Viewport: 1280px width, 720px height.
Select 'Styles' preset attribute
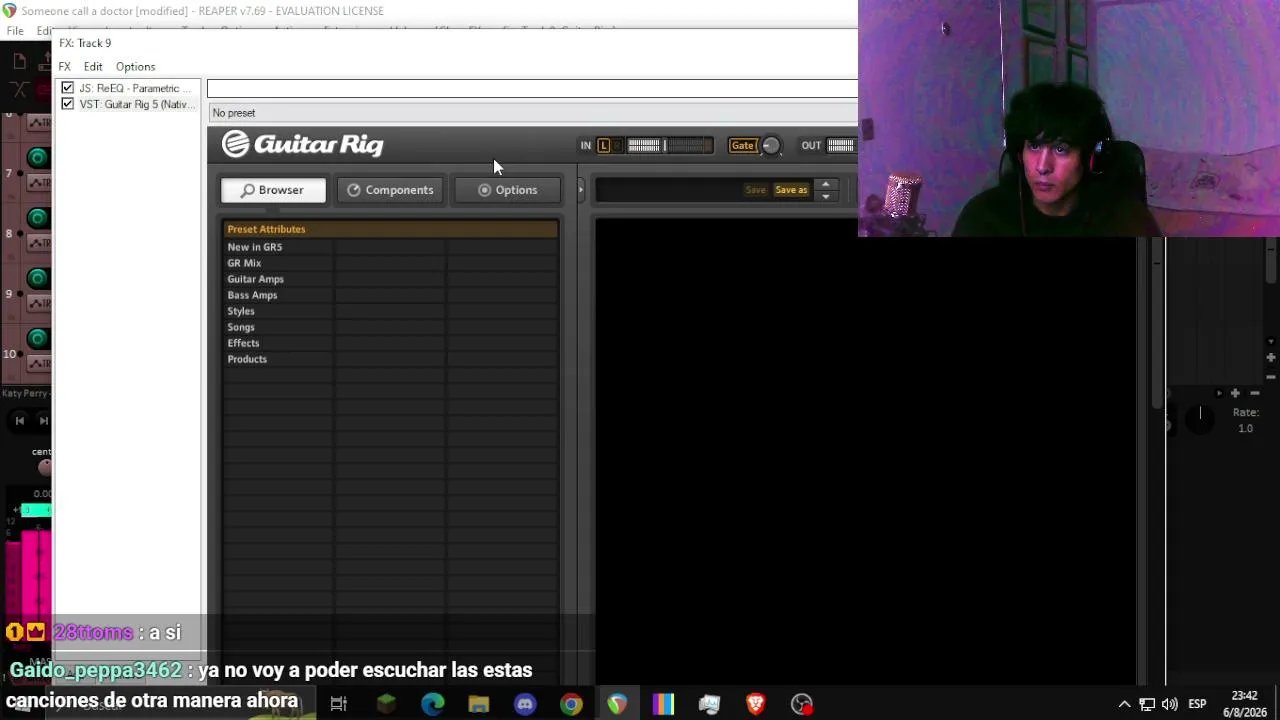[241, 311]
